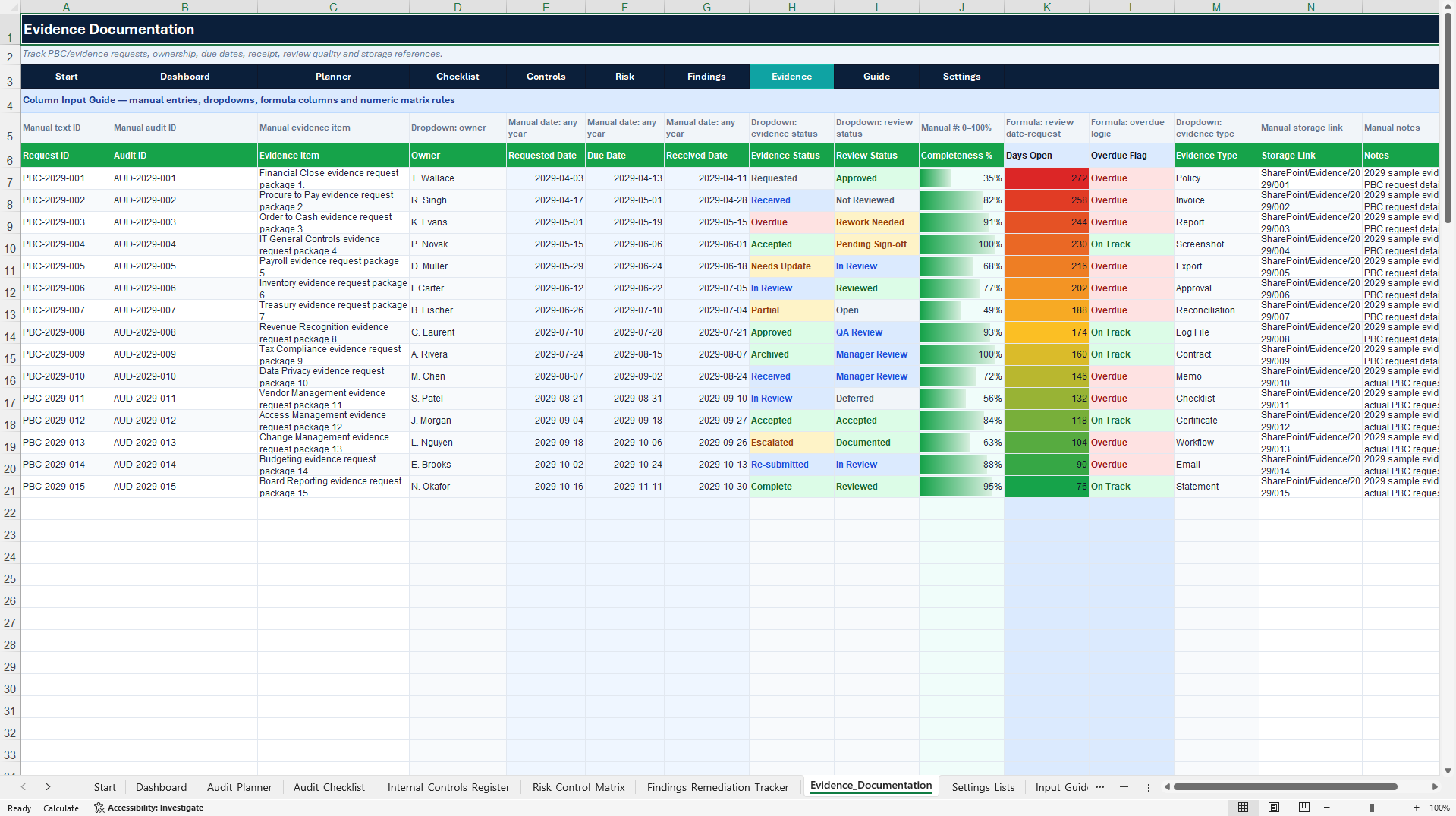Open the Settings_Lists sheet tab
The width and height of the screenshot is (1456, 816).
[x=983, y=787]
